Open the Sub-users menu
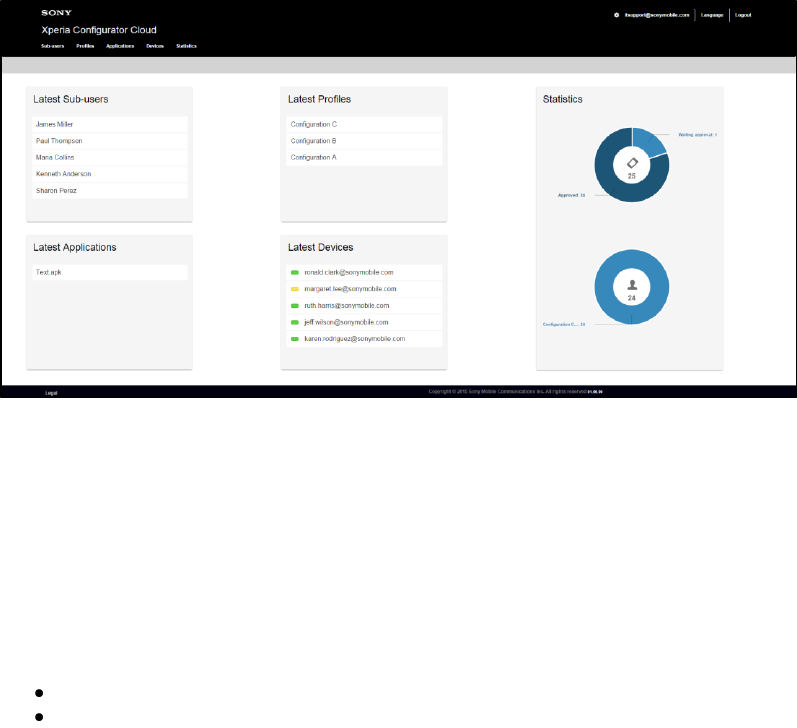This screenshot has width=797, height=728. [52, 46]
